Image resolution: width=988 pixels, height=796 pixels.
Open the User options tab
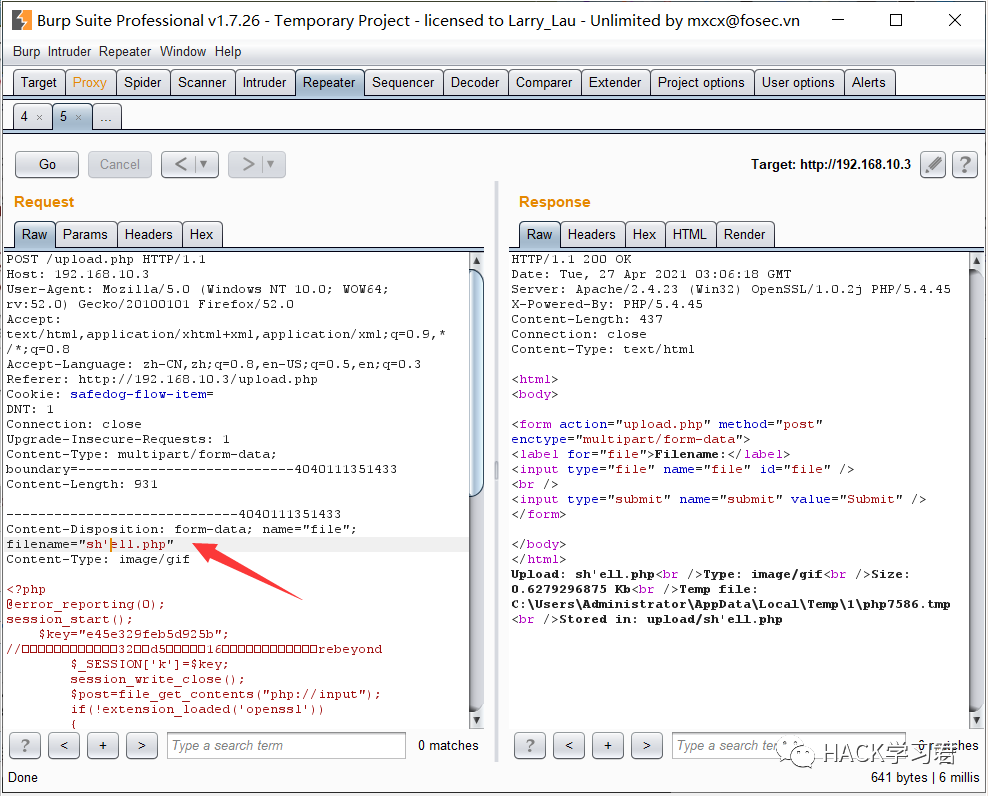798,83
